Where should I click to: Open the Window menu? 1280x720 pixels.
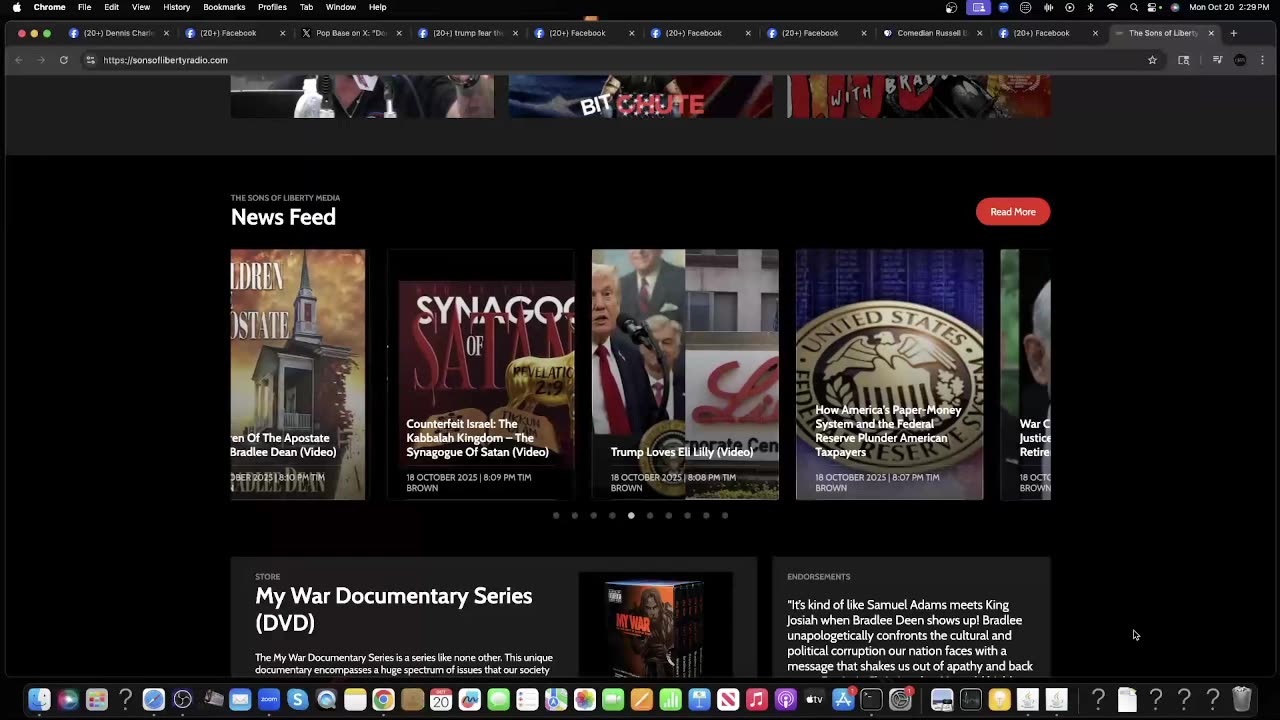[341, 7]
